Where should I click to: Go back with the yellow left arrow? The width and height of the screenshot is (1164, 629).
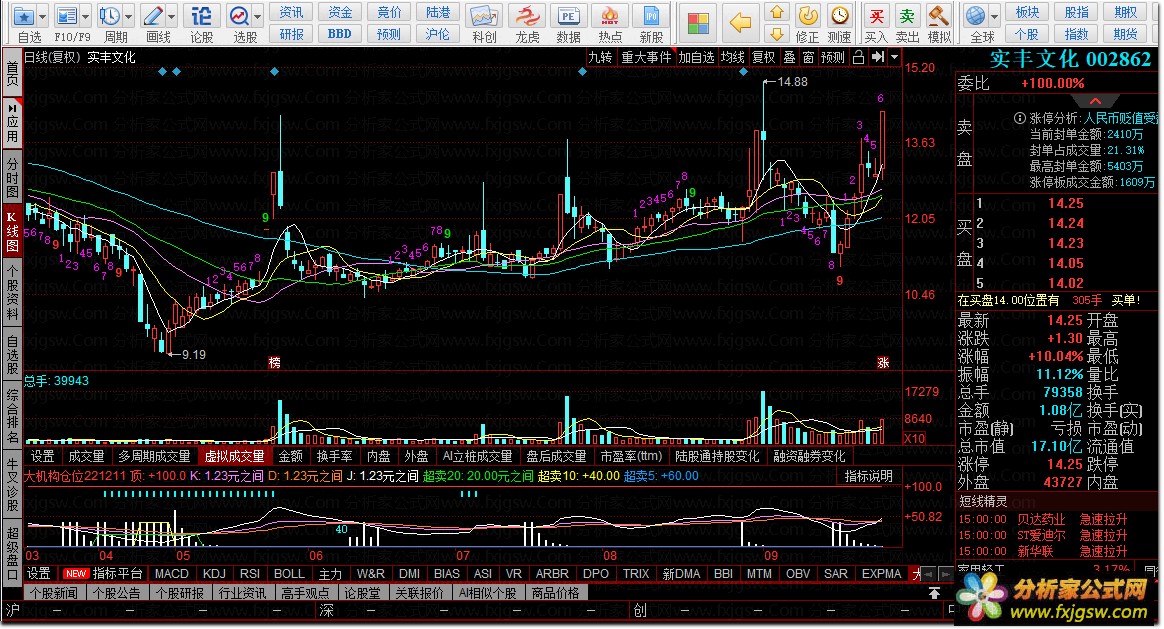tap(740, 23)
